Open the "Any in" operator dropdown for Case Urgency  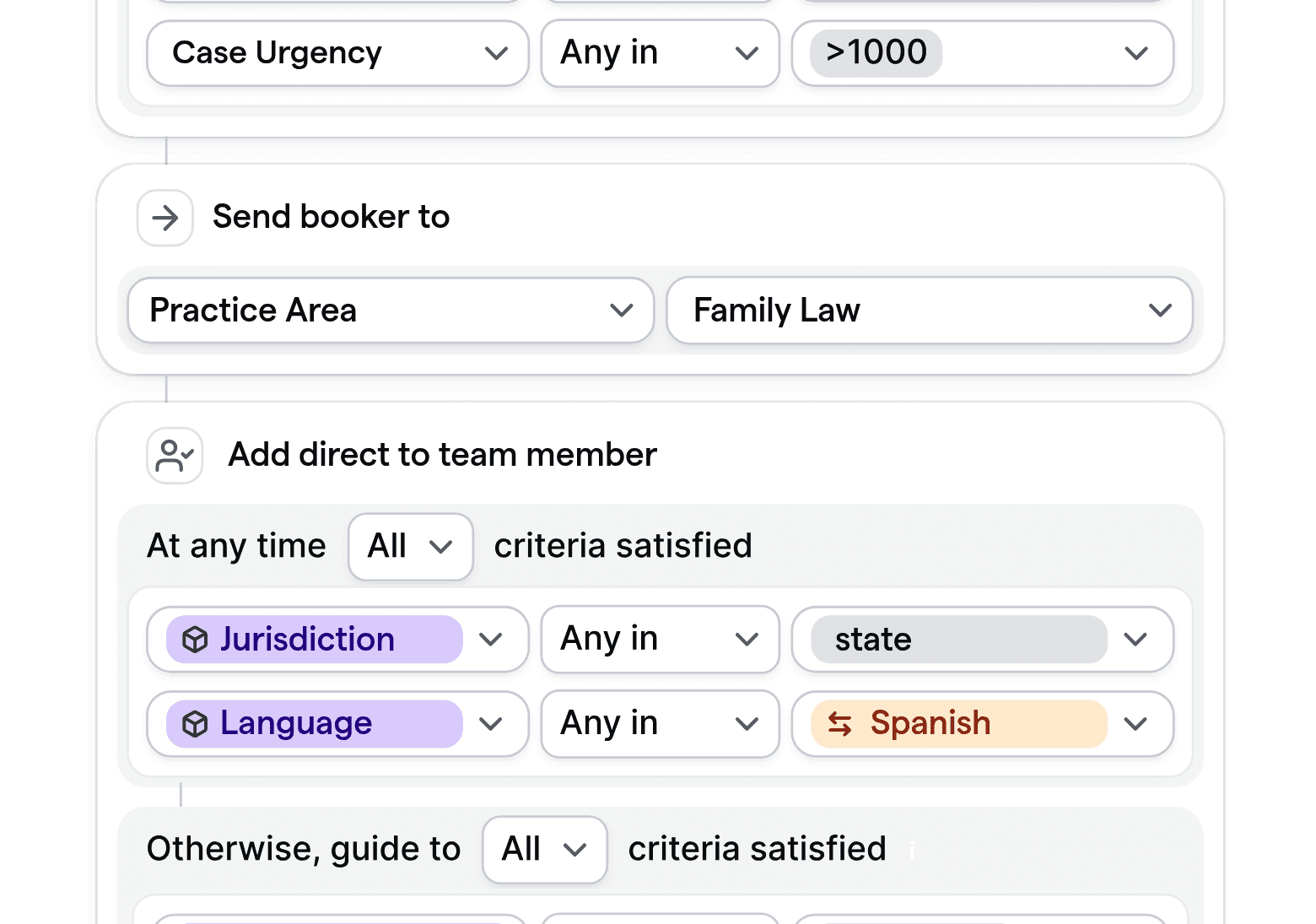pyautogui.click(x=746, y=53)
